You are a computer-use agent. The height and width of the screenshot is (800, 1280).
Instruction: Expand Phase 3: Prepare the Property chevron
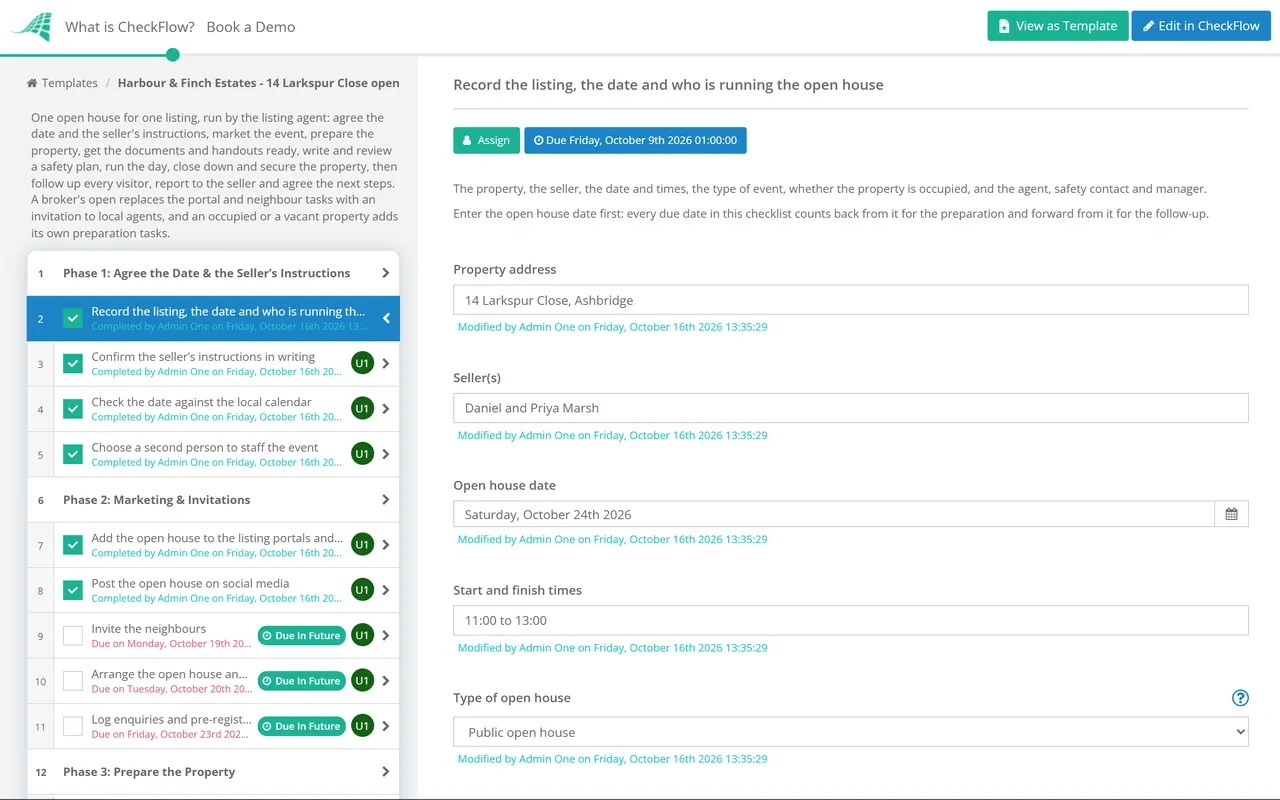click(386, 772)
